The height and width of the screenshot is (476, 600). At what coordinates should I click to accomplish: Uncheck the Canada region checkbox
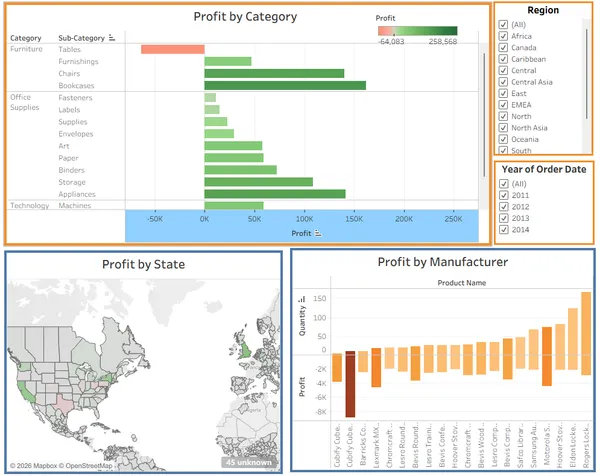[503, 47]
